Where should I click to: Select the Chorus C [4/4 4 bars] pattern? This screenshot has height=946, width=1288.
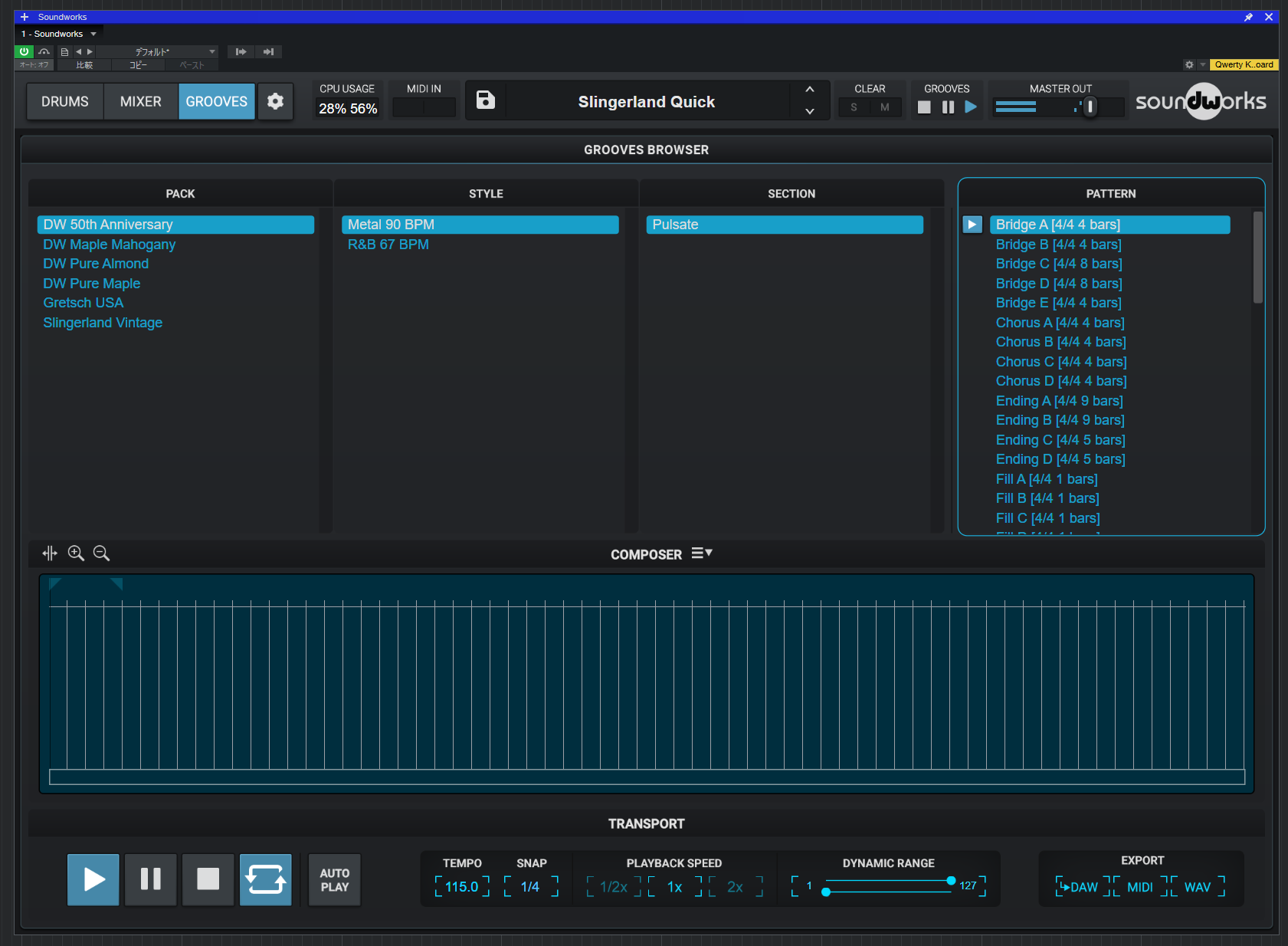[1061, 362]
